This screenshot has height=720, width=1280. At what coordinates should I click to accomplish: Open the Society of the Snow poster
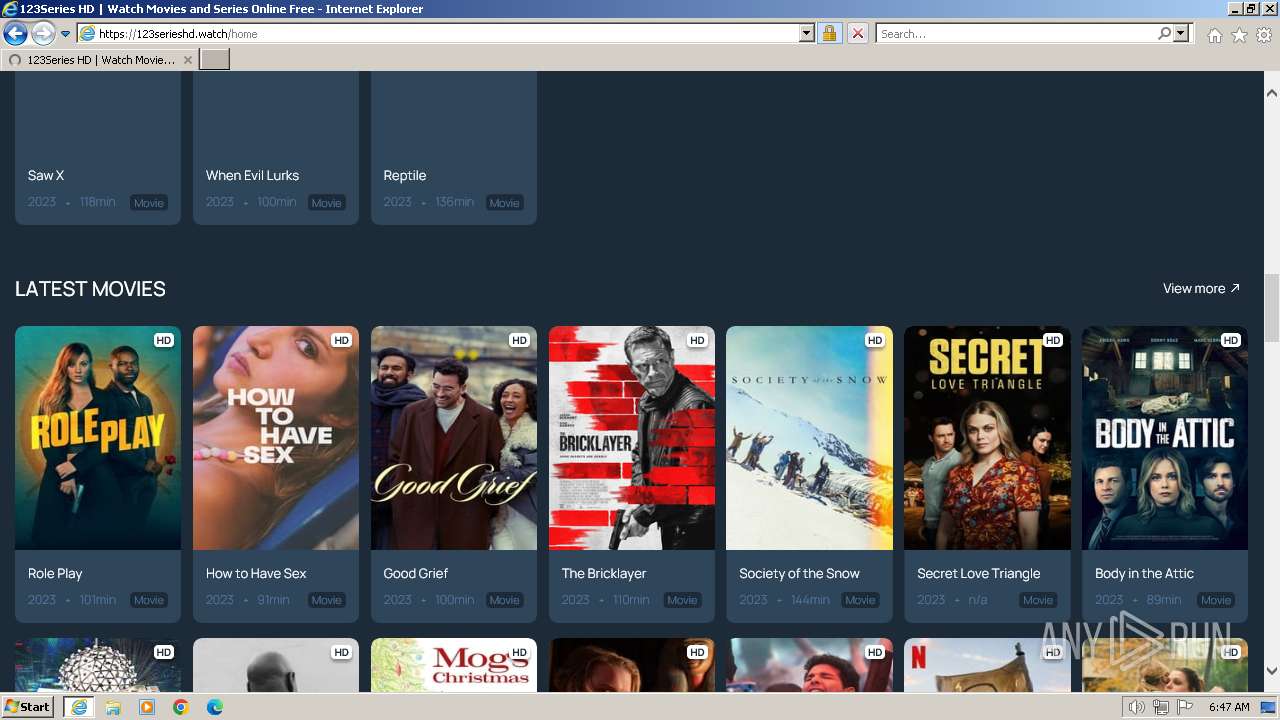coord(809,438)
